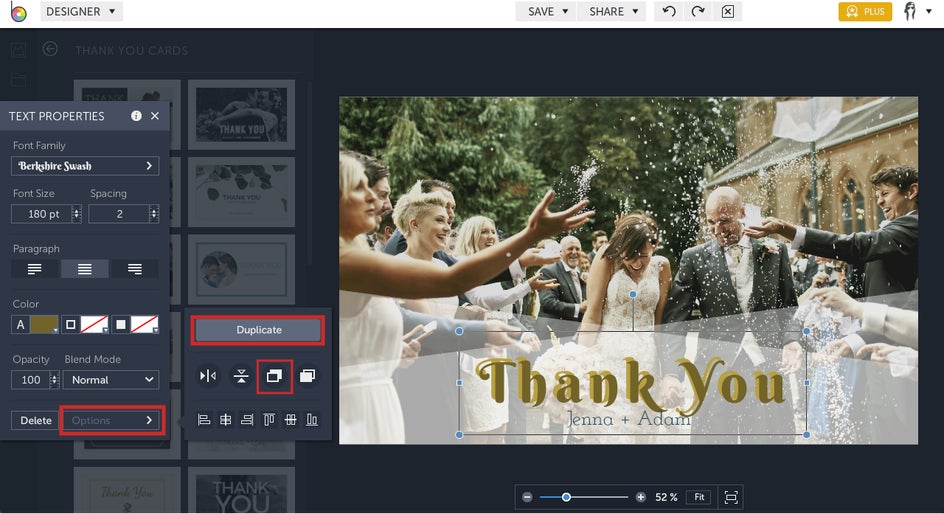Image resolution: width=944 pixels, height=514 pixels.
Task: Click the top-left text box resize handle
Action: 459,331
